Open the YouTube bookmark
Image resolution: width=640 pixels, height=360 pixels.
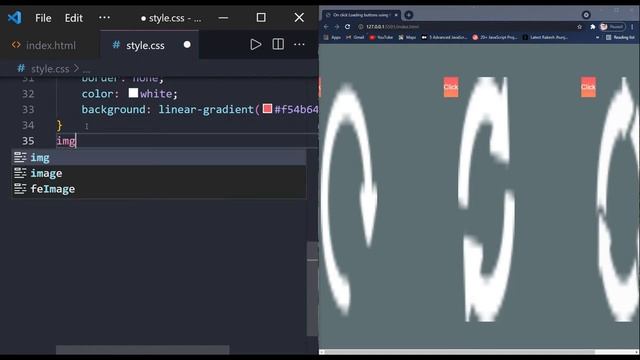(x=381, y=37)
